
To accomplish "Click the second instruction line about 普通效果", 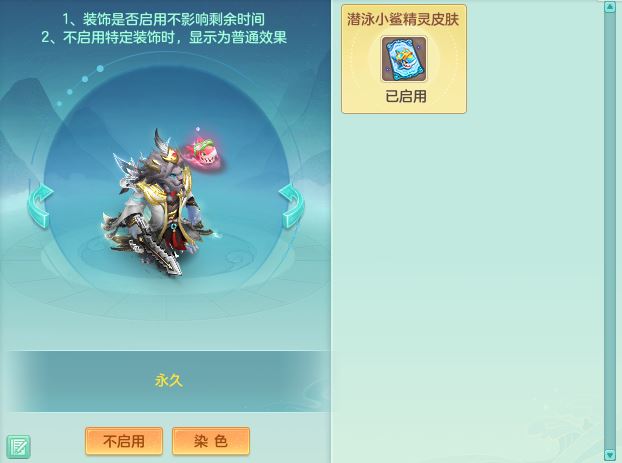I will pos(164,37).
